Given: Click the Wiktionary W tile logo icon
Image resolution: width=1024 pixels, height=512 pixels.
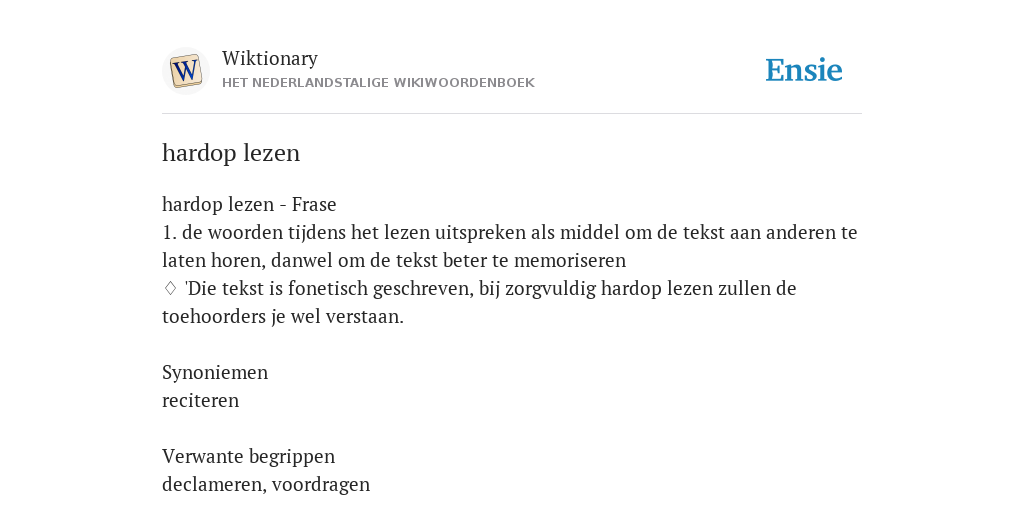Looking at the screenshot, I should coord(185,71).
